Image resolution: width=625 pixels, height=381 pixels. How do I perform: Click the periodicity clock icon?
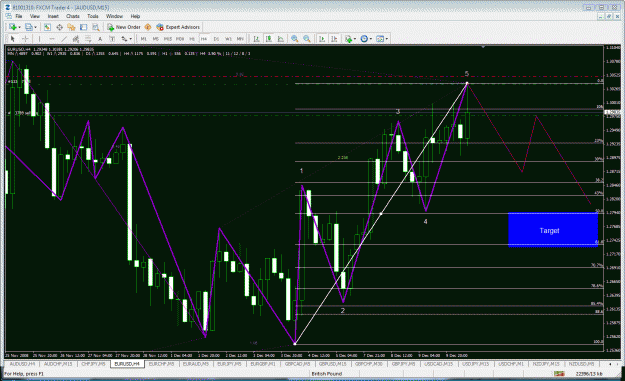click(364, 39)
